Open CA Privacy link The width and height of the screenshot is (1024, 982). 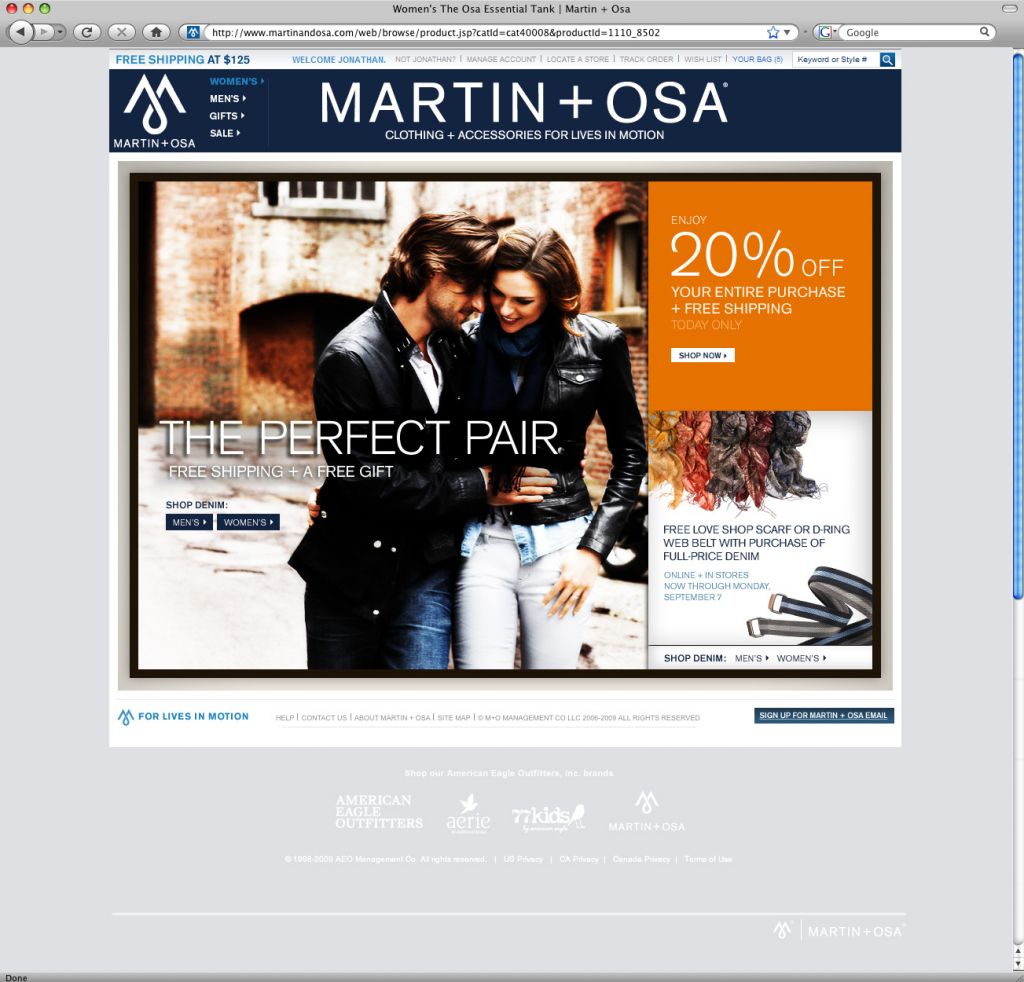click(579, 859)
